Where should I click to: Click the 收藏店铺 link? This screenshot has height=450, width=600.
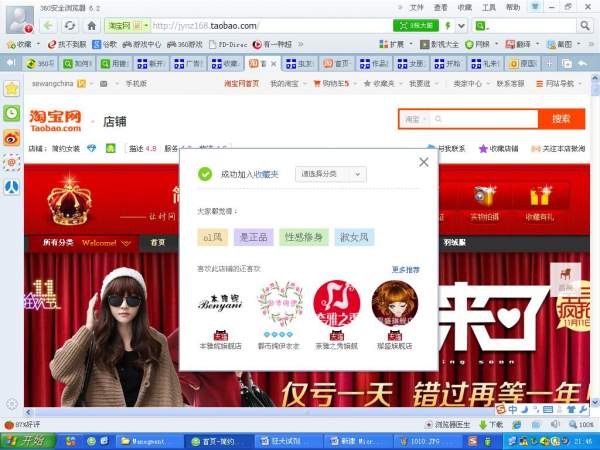pos(499,148)
